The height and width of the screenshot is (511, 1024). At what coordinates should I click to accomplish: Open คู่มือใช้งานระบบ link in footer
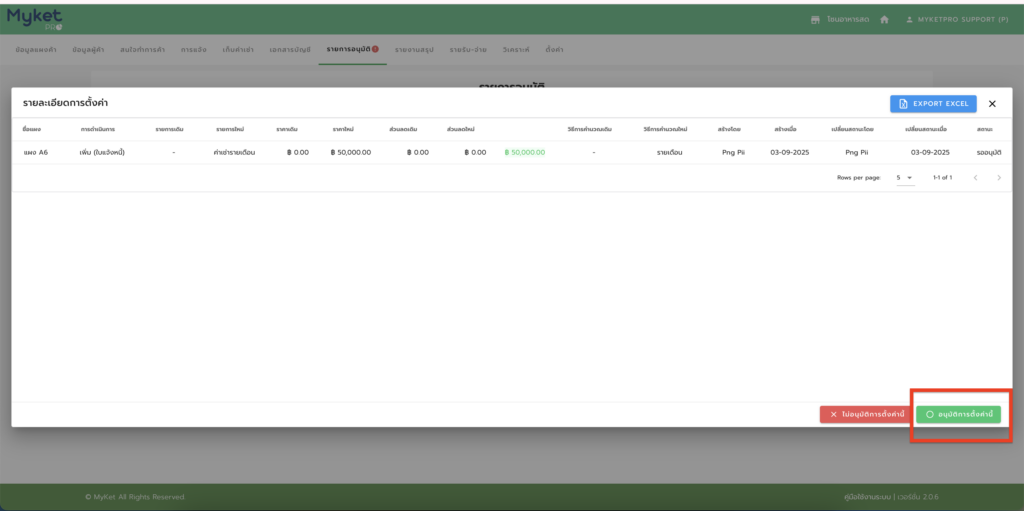[867, 497]
